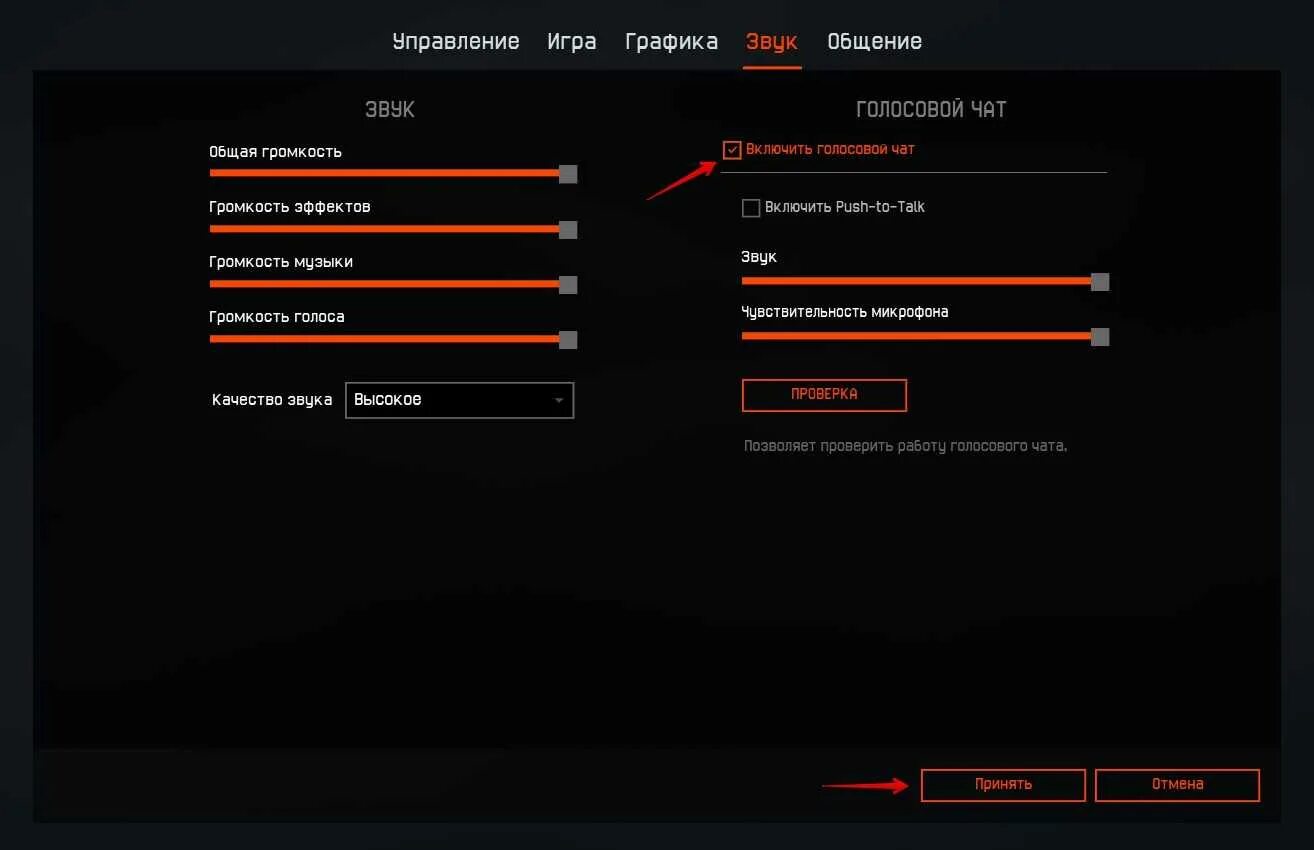Click the Громкость эффектов label
The width and height of the screenshot is (1314, 850).
(x=289, y=207)
